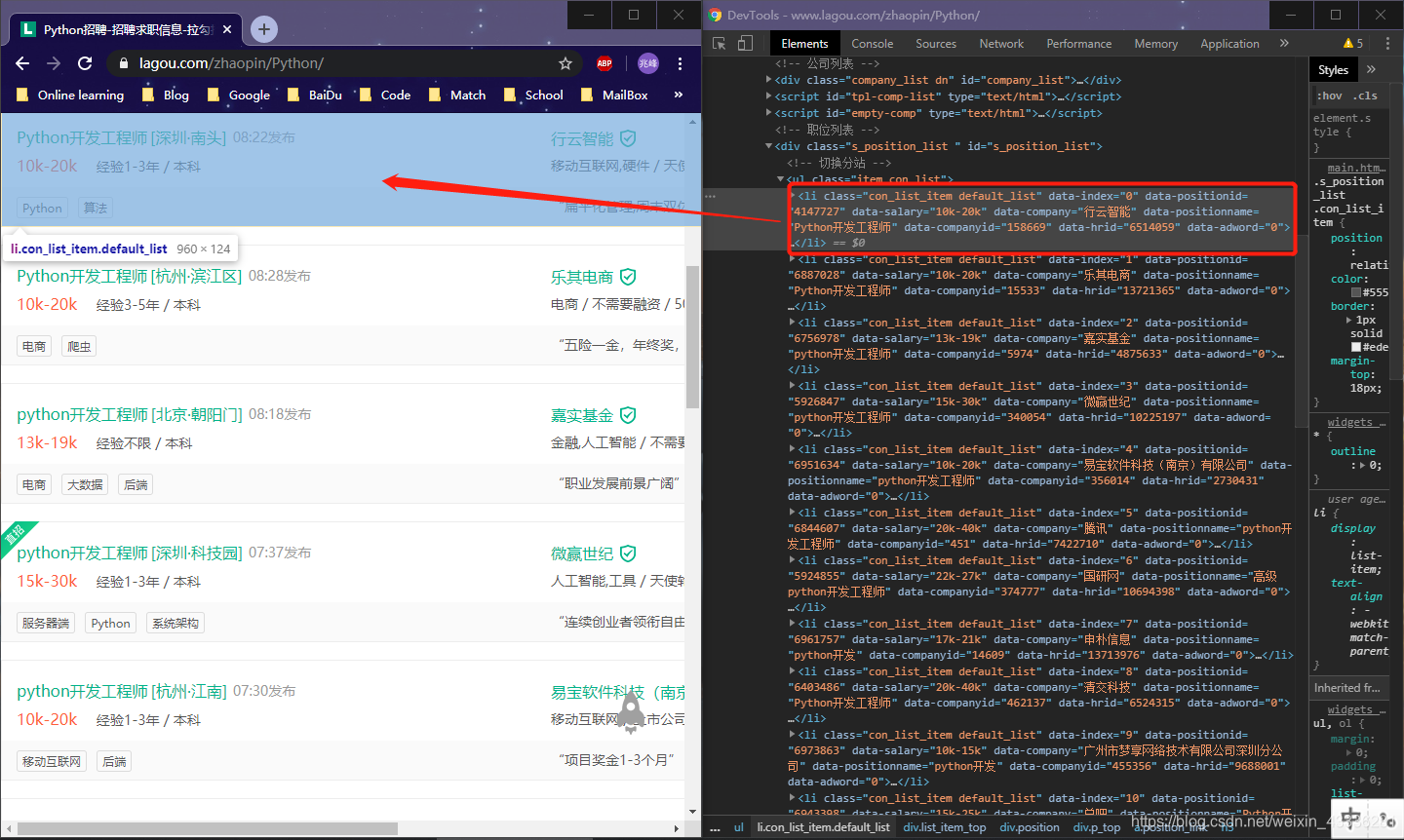Click the 爬虫 tag
This screenshot has width=1404, height=840.
click(x=79, y=346)
